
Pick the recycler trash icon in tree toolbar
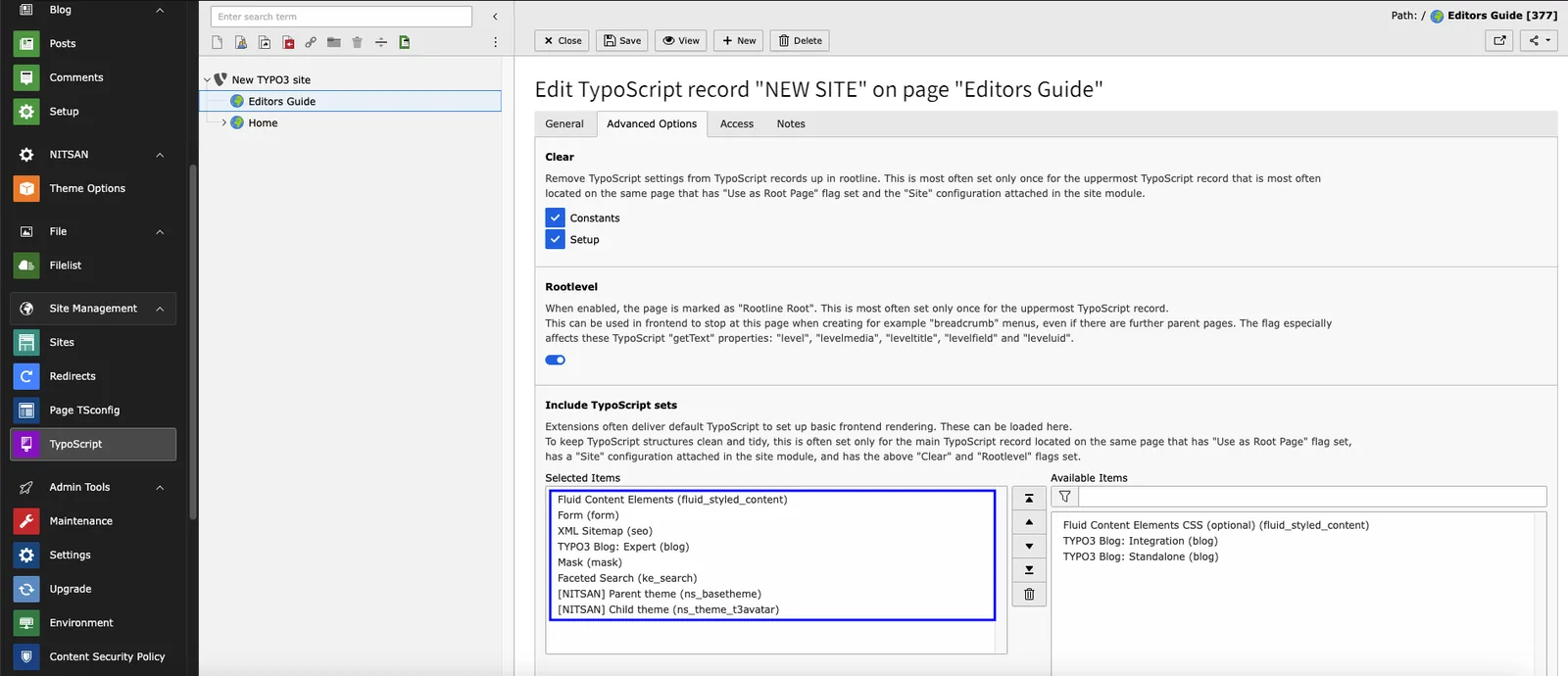click(x=357, y=42)
